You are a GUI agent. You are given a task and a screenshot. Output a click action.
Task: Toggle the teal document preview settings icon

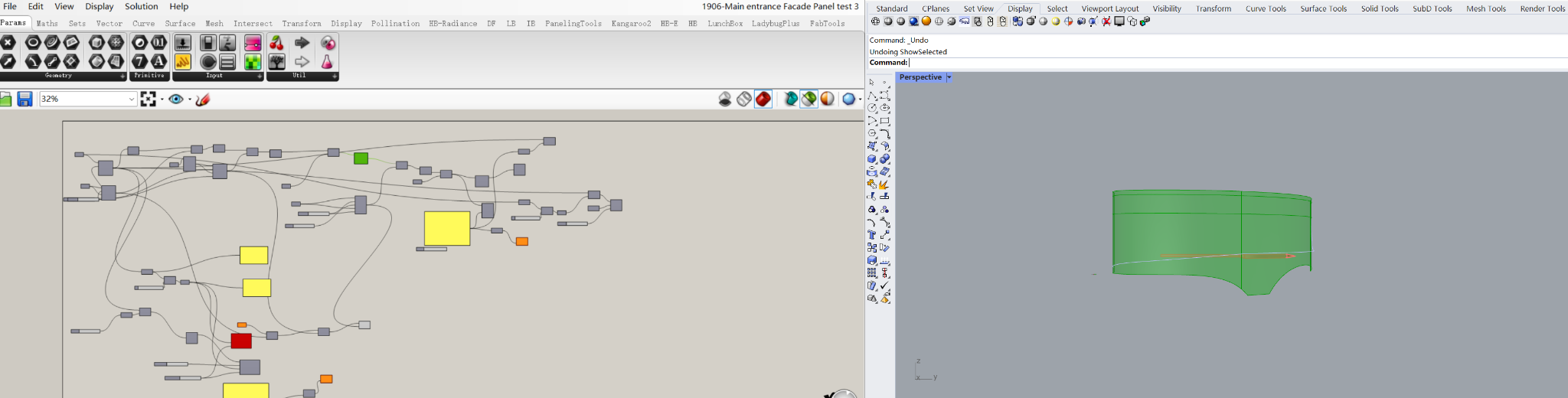pyautogui.click(x=791, y=99)
